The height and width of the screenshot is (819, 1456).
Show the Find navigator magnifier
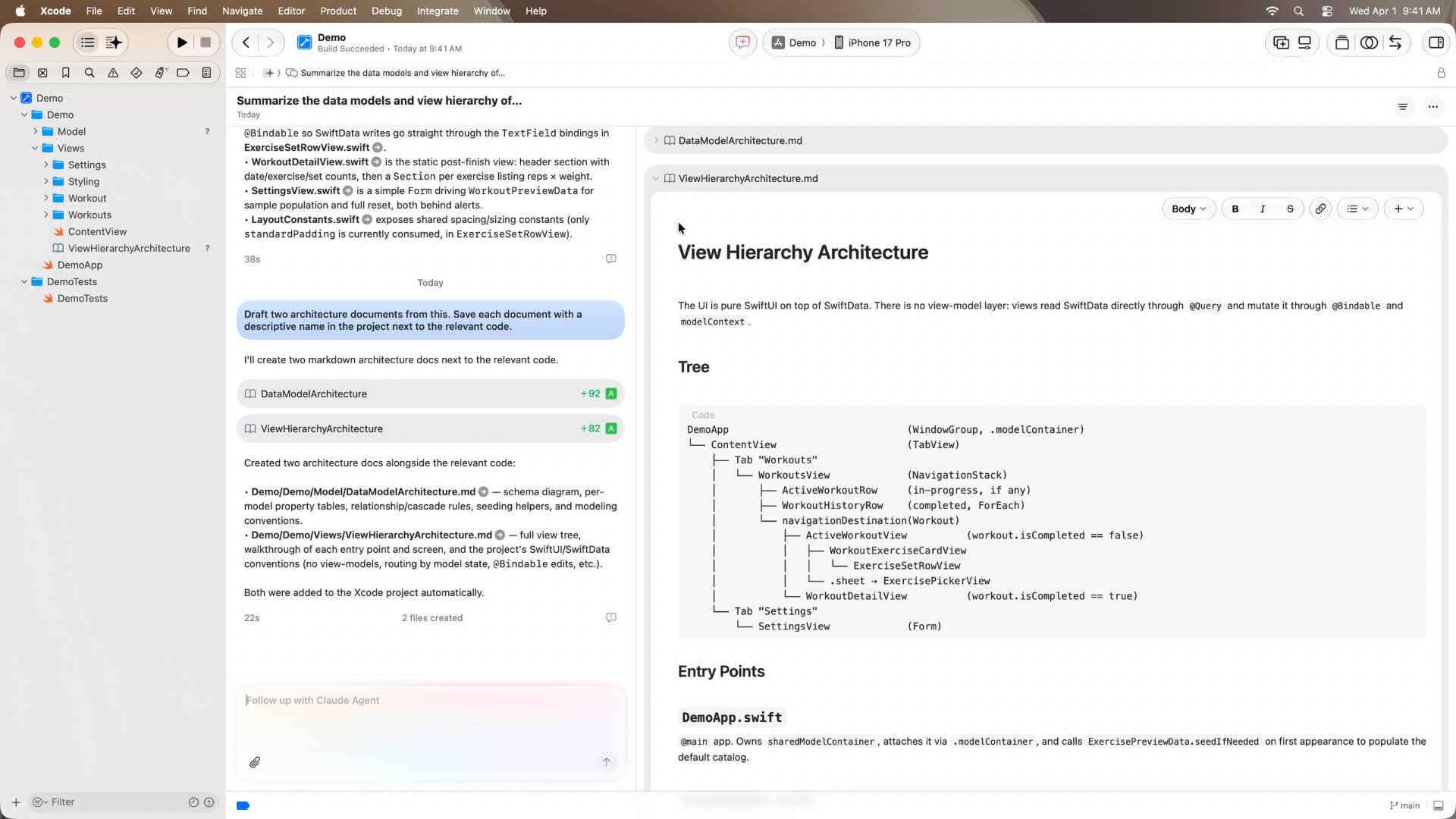pyautogui.click(x=89, y=73)
